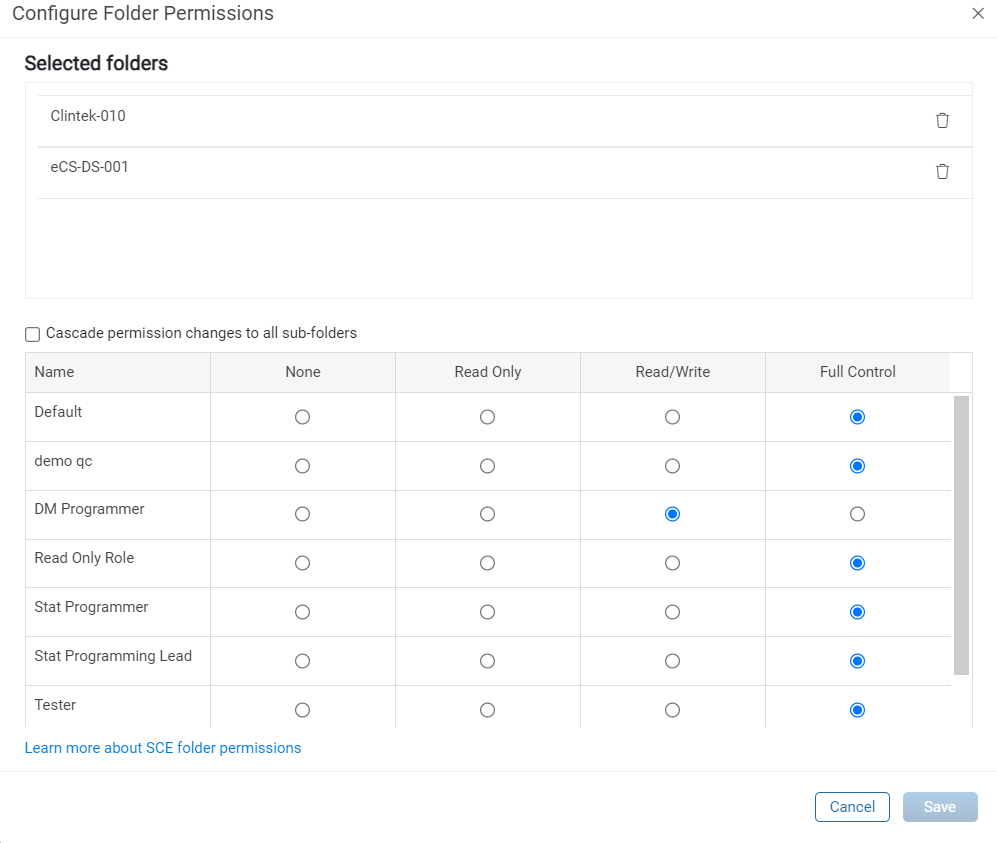Screen dimensions: 997x843
Task: Set Stat Programmer to None
Action: tap(303, 612)
